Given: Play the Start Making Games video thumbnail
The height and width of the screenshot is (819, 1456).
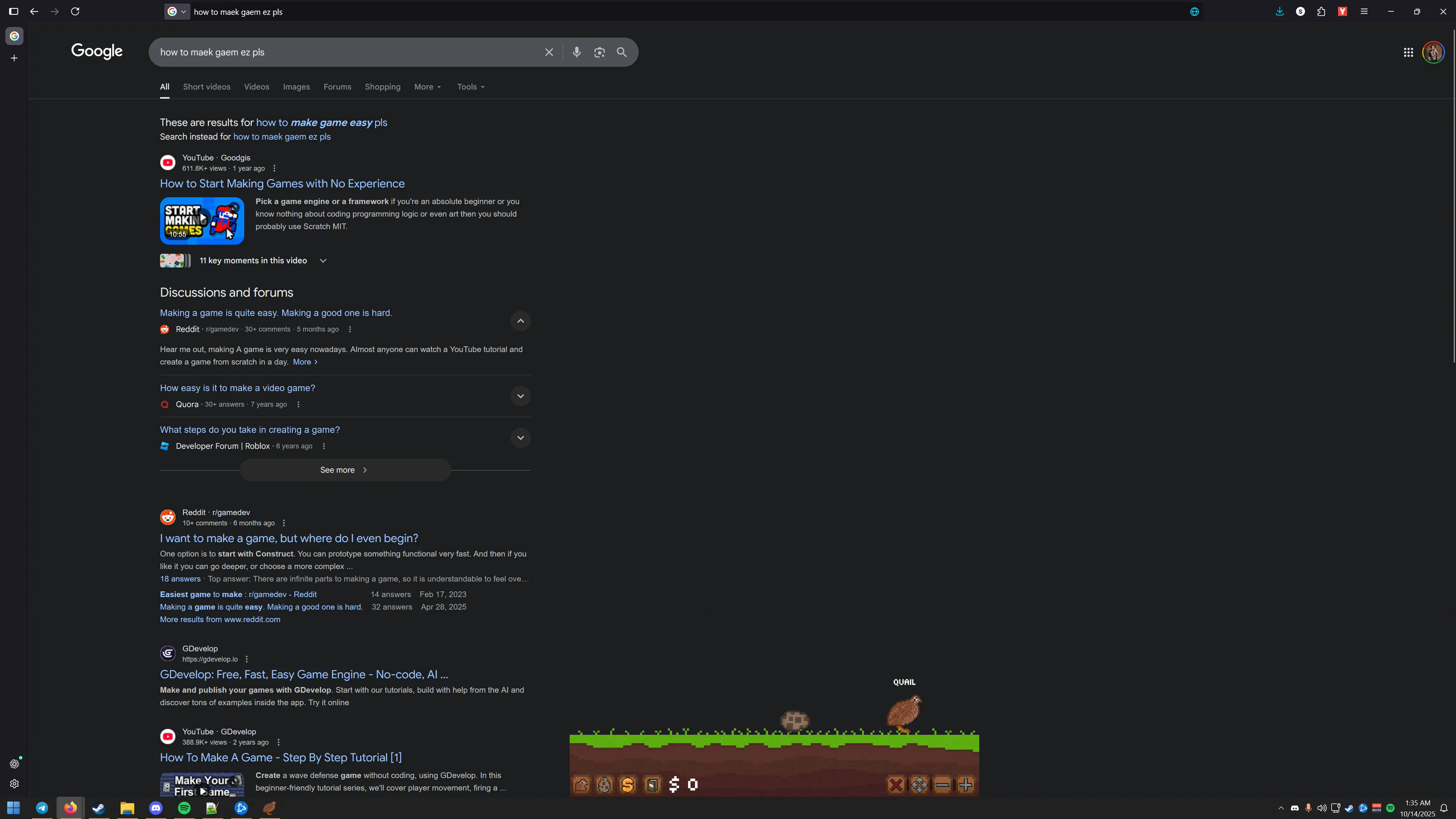Looking at the screenshot, I should (x=202, y=220).
